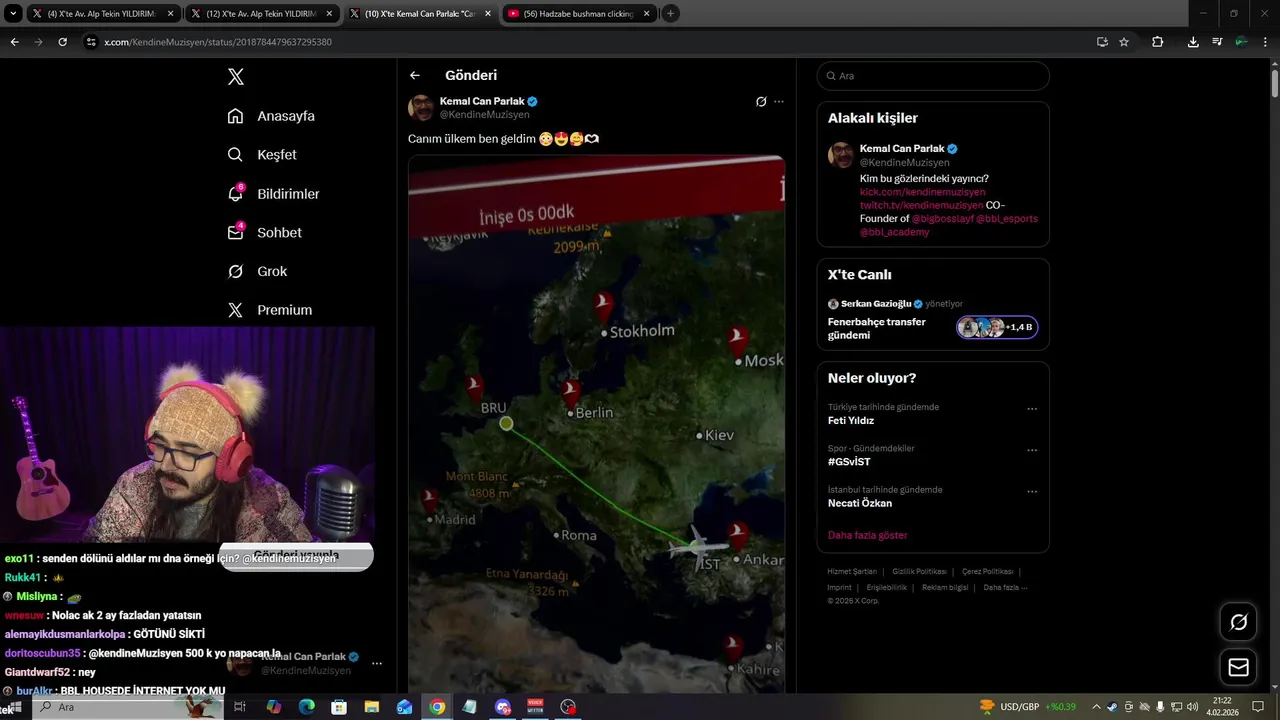Join Fenerbahçe transfer gündemi live space
1280x720 pixels.
[933, 328]
